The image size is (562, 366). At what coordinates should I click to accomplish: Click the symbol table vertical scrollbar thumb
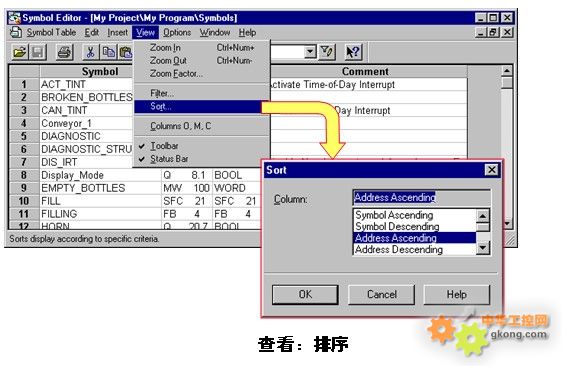(x=507, y=83)
